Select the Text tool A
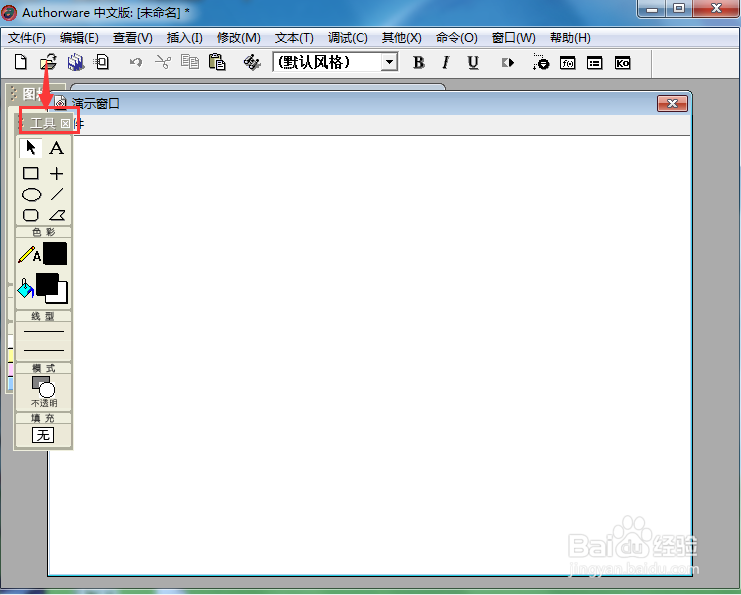This screenshot has width=741, height=595. [56, 148]
